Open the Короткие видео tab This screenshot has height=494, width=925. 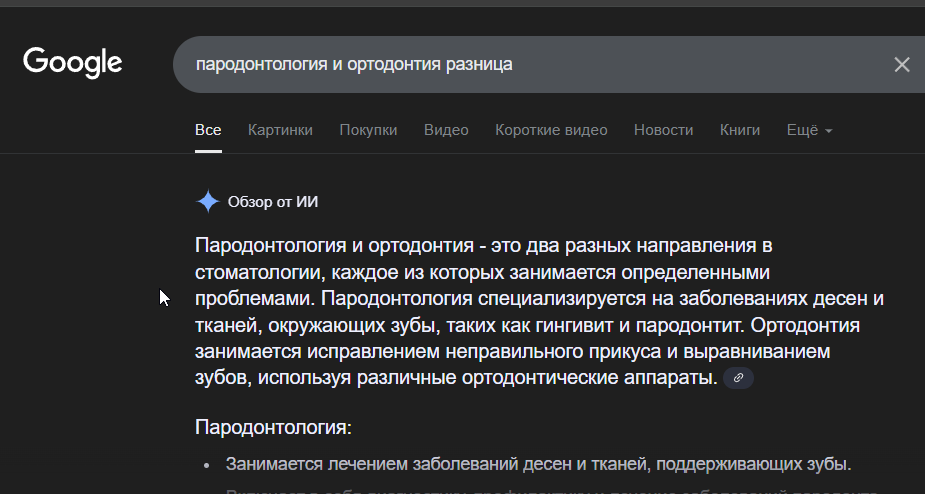coord(551,130)
